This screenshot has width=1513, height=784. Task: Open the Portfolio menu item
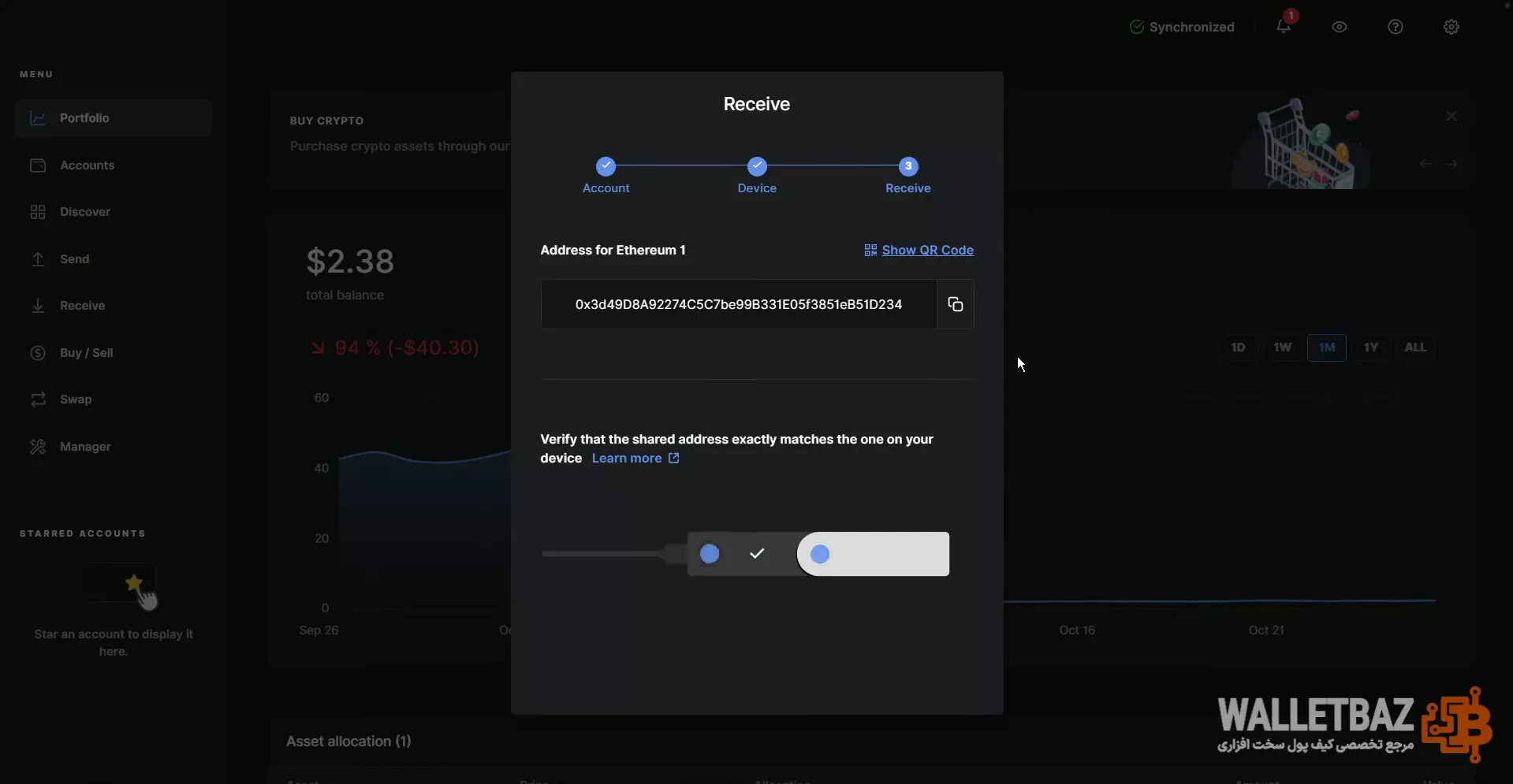click(x=114, y=118)
